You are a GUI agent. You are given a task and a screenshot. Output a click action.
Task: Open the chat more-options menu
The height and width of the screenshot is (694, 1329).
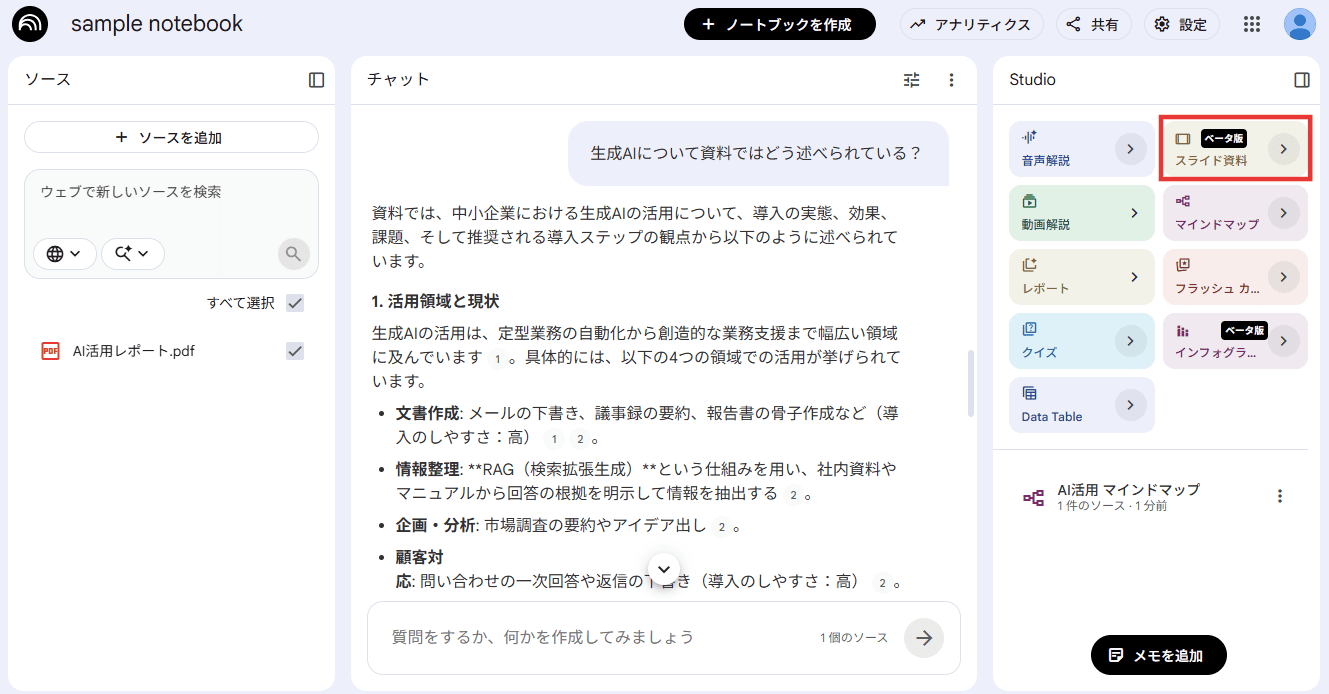(951, 80)
